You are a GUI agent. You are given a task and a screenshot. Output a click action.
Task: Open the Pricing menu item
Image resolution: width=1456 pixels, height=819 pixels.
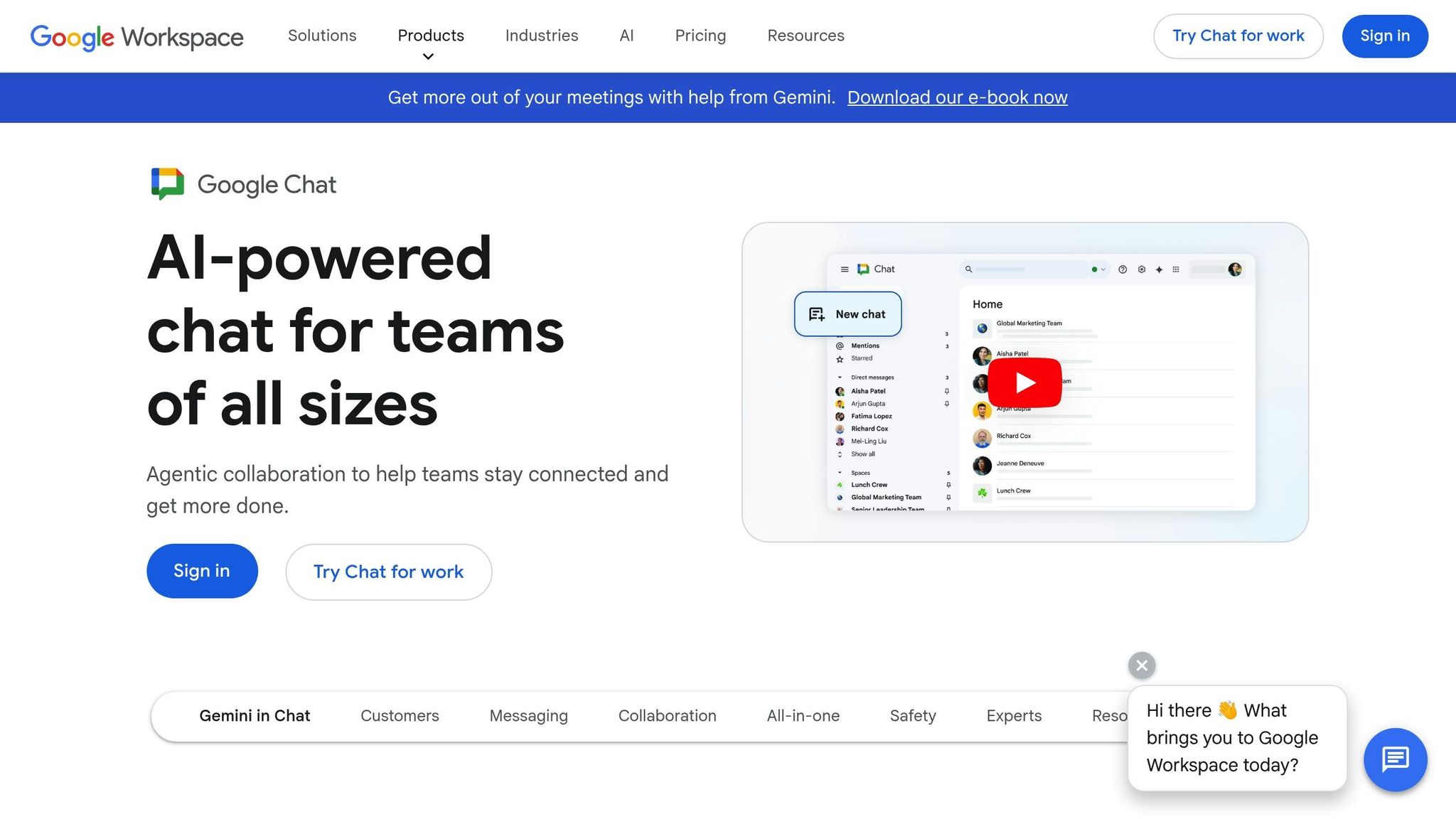[x=700, y=36]
